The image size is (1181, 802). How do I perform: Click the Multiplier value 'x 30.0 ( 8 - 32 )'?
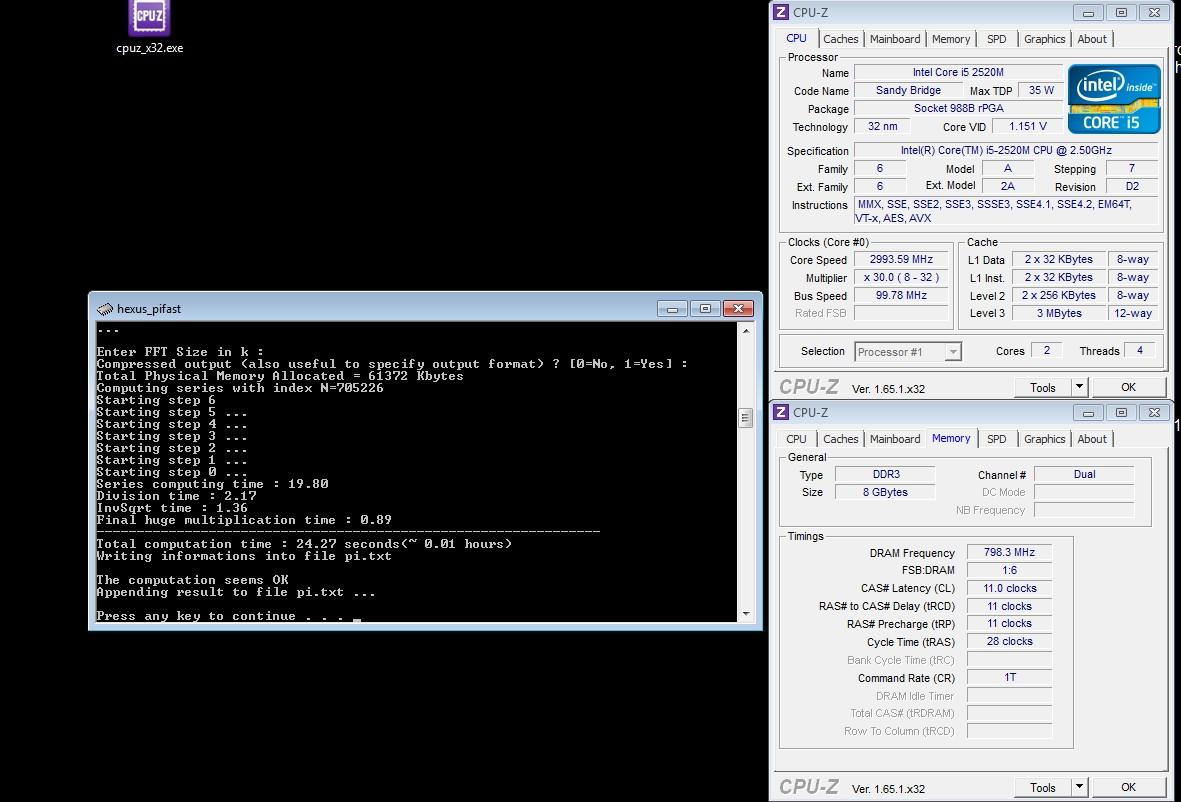pyautogui.click(x=901, y=277)
